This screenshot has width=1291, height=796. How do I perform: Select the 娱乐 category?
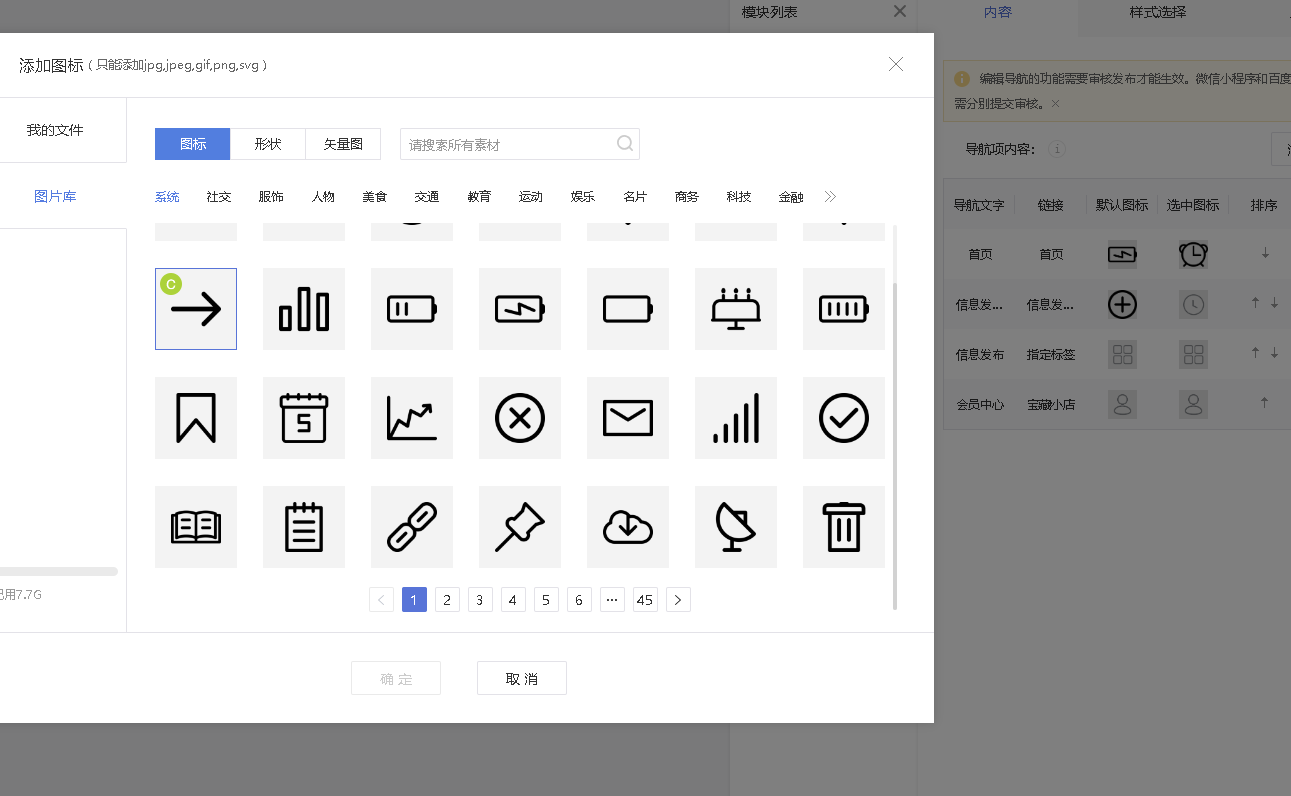[x=583, y=197]
